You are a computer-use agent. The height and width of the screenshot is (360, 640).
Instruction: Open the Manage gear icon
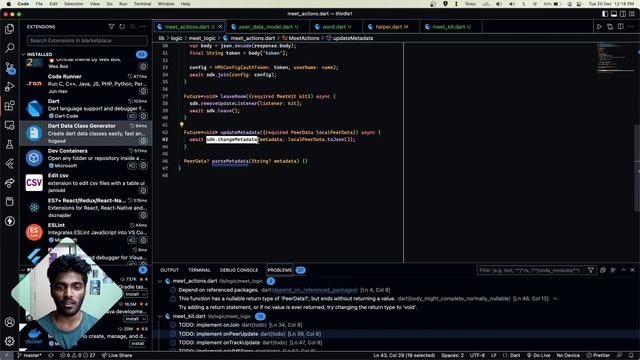(9, 341)
